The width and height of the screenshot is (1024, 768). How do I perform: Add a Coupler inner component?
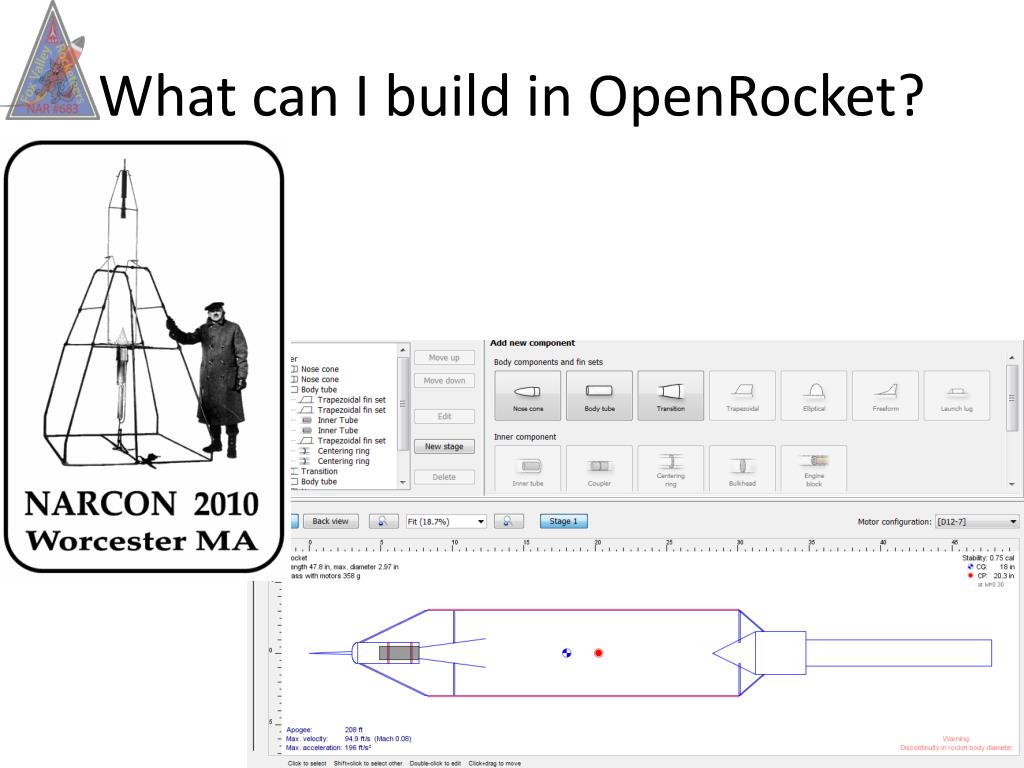[x=600, y=468]
